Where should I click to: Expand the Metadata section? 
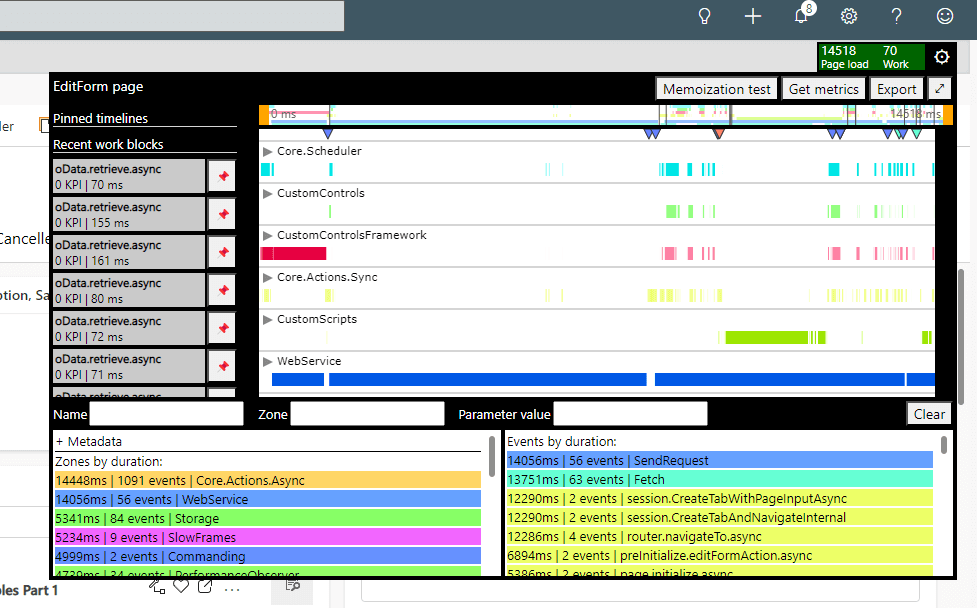88,442
